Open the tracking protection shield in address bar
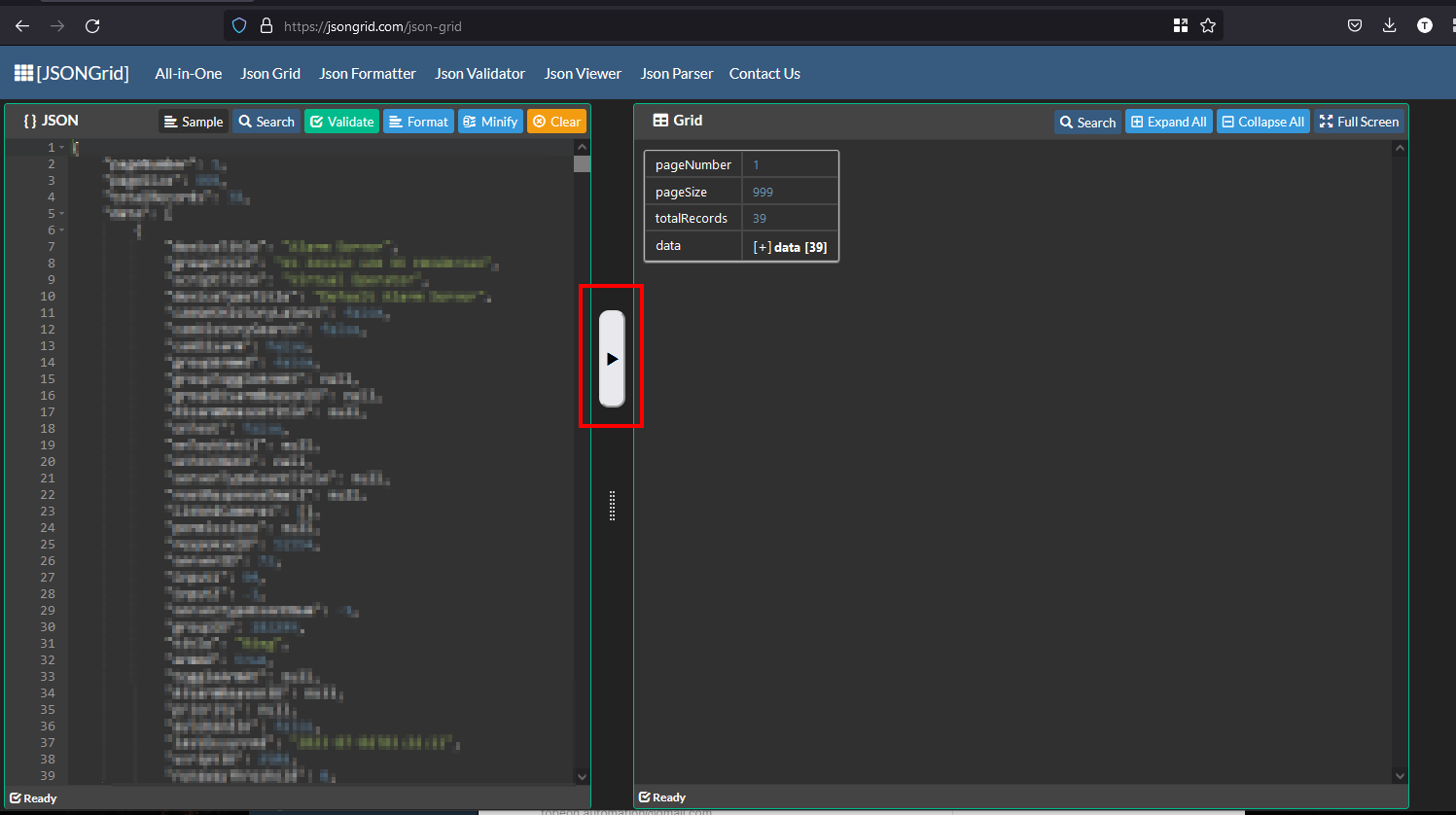 point(238,25)
